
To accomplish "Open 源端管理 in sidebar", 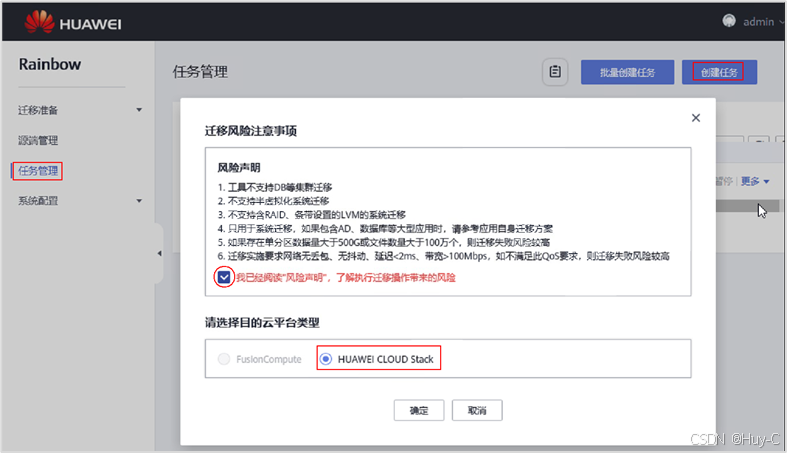I will point(38,140).
